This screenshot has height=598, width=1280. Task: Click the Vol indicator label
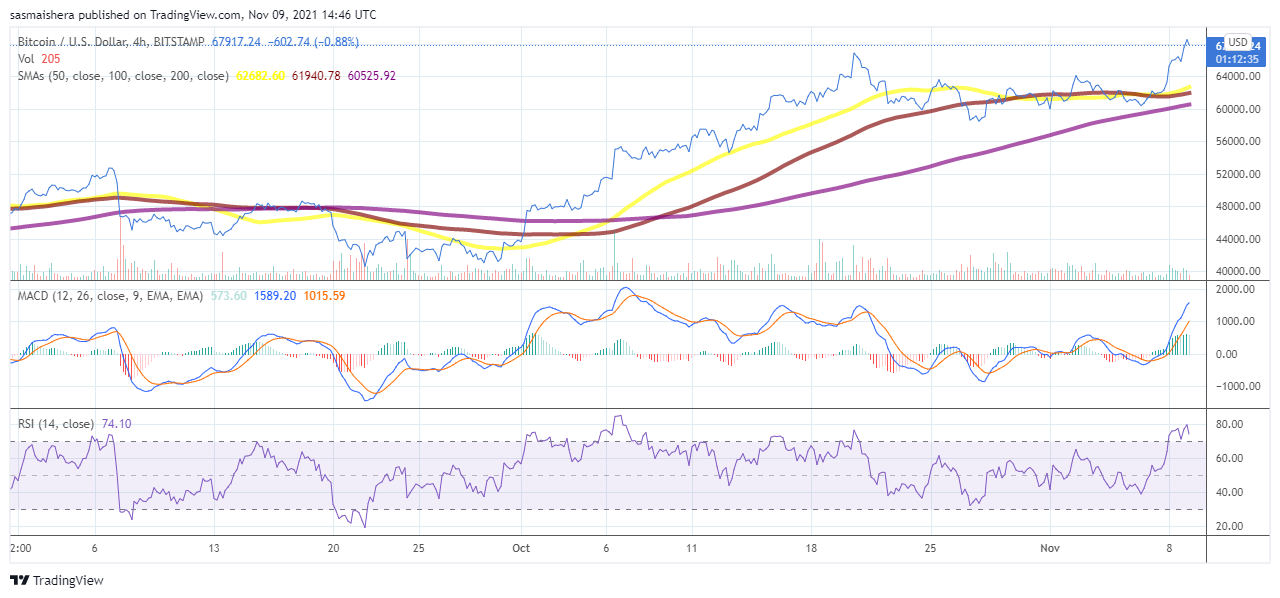pos(27,59)
